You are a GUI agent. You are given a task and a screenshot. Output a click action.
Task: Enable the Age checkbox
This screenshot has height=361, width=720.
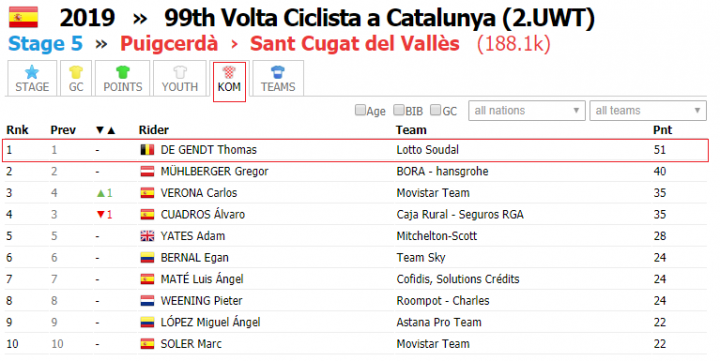(x=360, y=110)
